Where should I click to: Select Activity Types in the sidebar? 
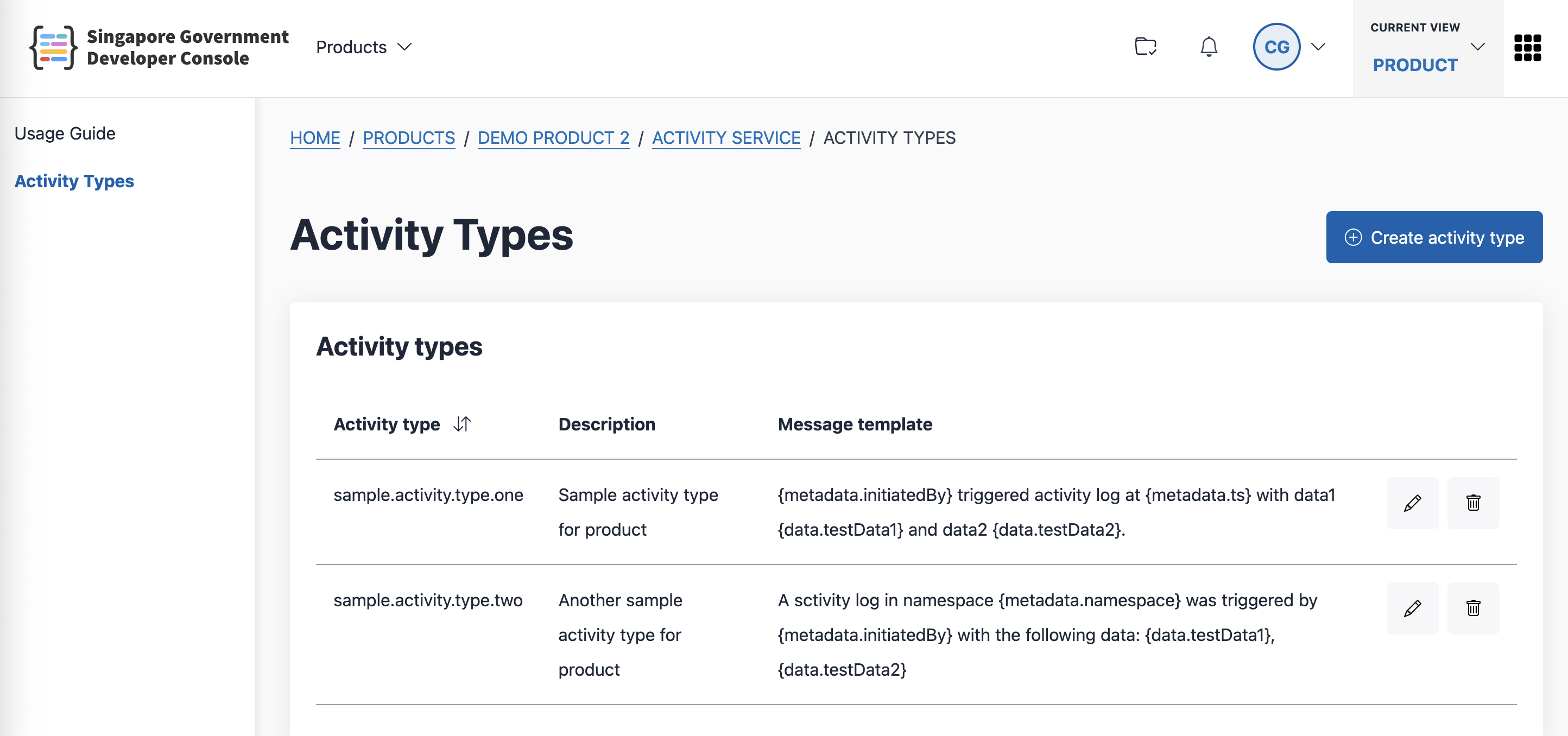pos(74,181)
